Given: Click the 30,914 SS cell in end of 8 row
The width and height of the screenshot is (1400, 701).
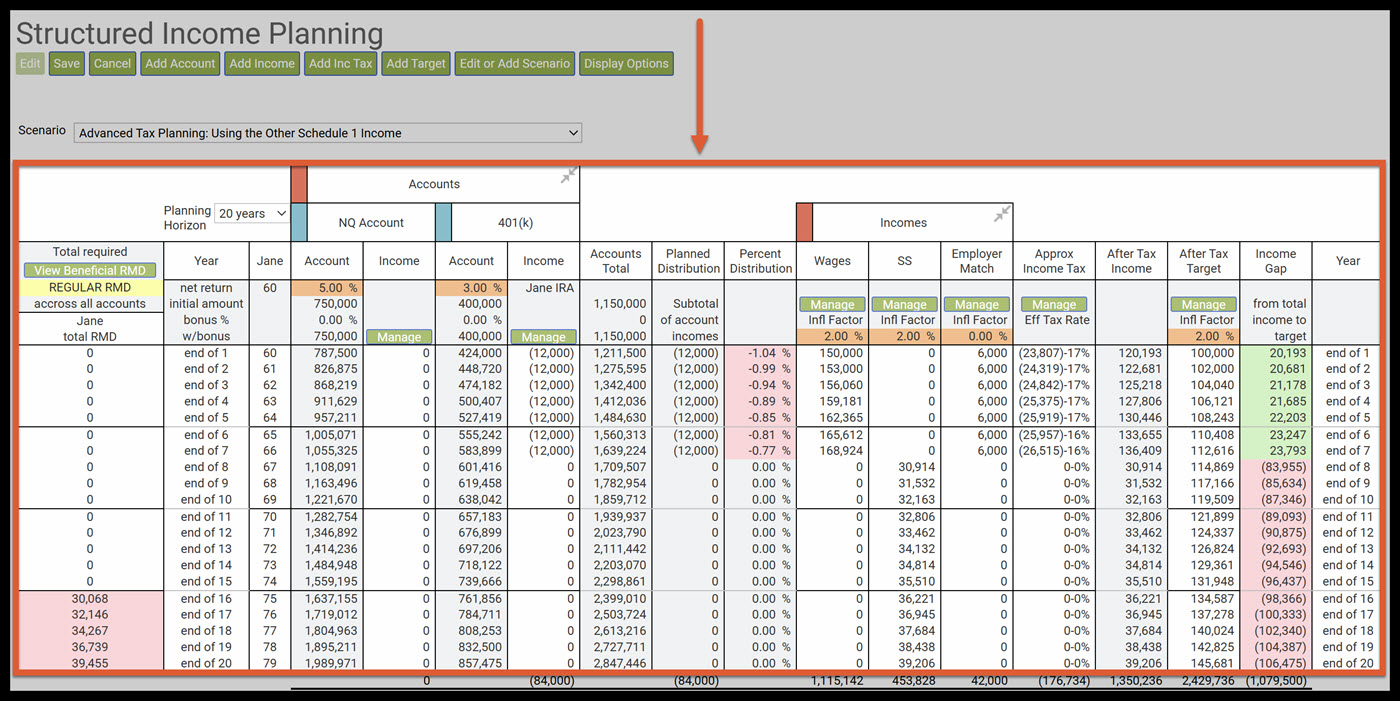Looking at the screenshot, I should tap(904, 467).
